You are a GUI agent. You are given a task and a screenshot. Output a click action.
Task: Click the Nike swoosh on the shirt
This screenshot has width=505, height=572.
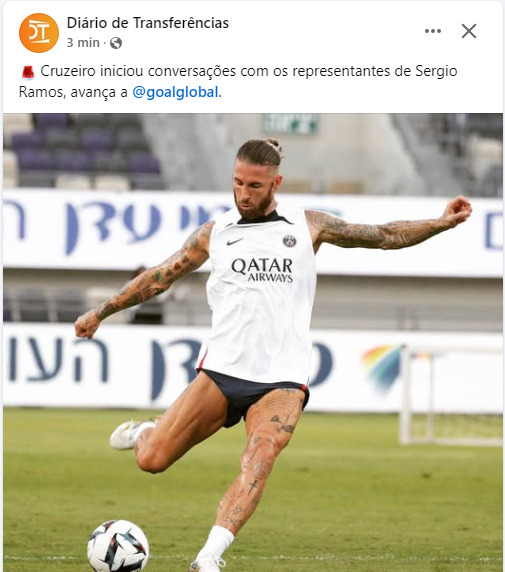[234, 241]
